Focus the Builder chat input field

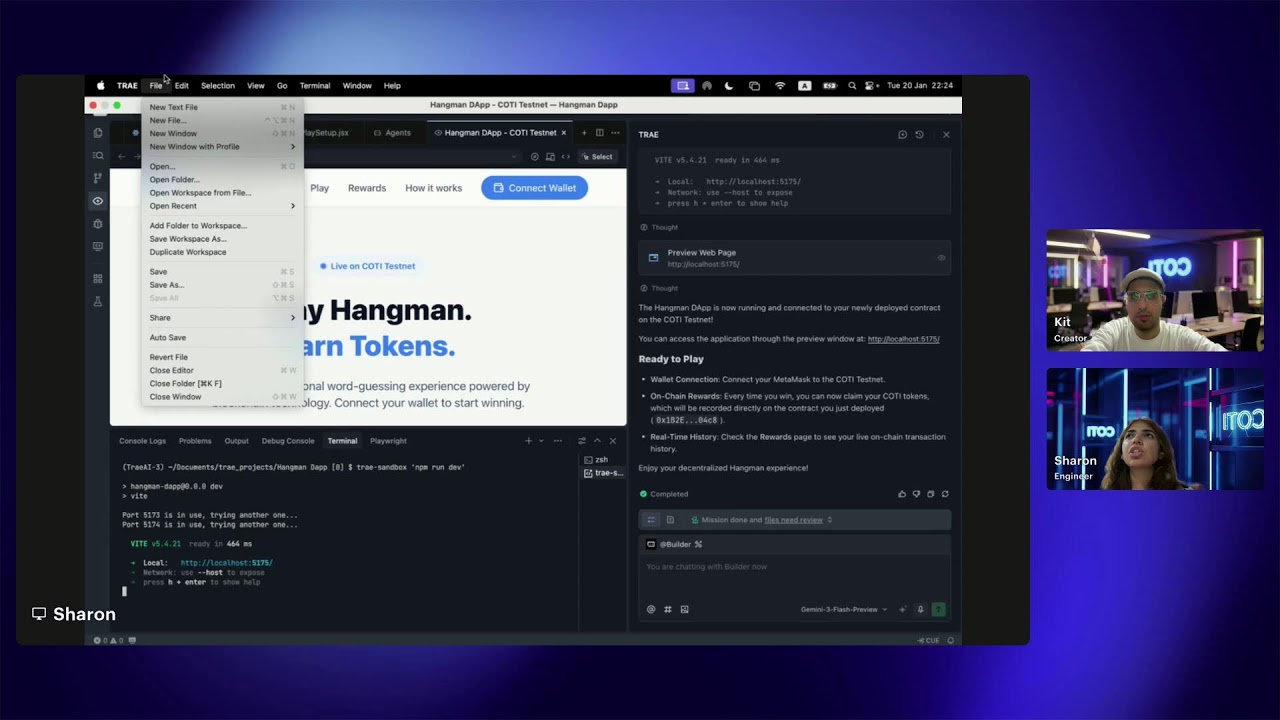pos(795,567)
